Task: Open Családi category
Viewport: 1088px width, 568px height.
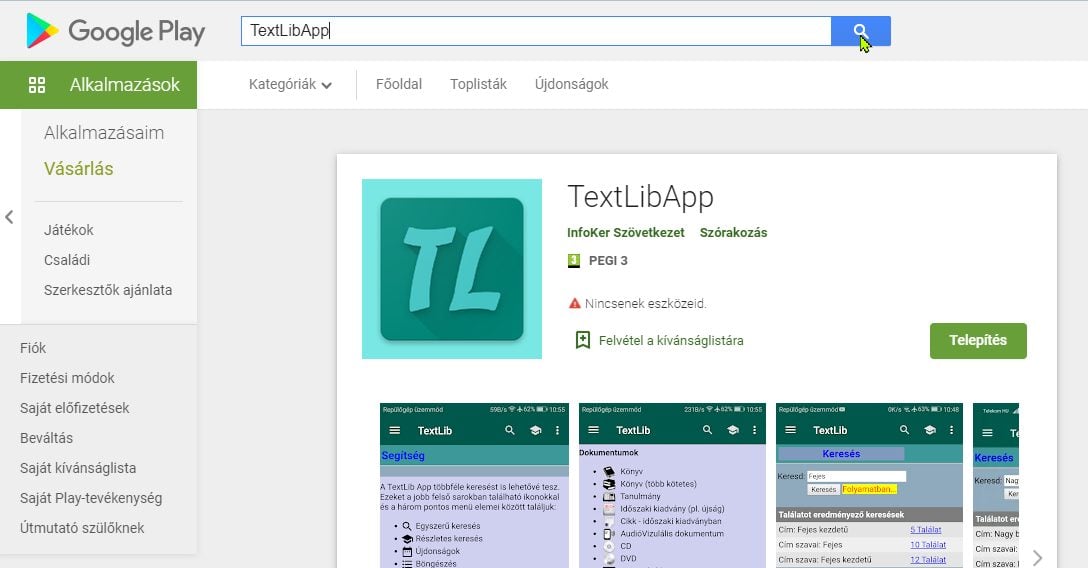Action: point(67,260)
